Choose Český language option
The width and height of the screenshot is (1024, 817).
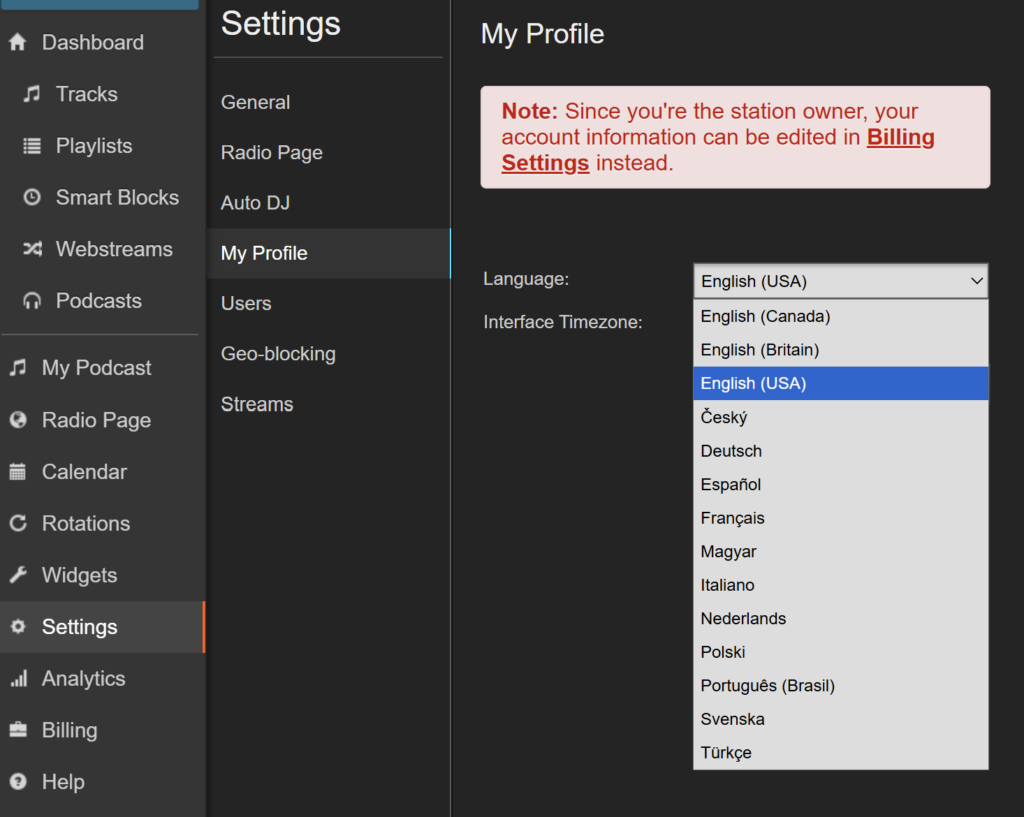(840, 417)
